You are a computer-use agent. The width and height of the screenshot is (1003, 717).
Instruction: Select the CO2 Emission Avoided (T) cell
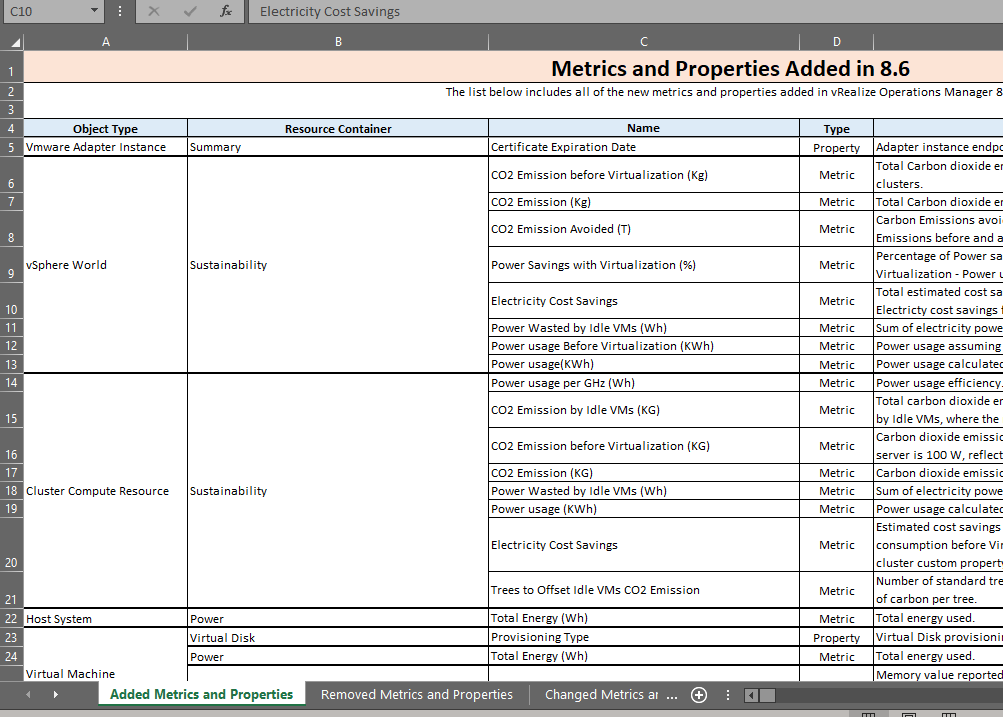(x=644, y=229)
